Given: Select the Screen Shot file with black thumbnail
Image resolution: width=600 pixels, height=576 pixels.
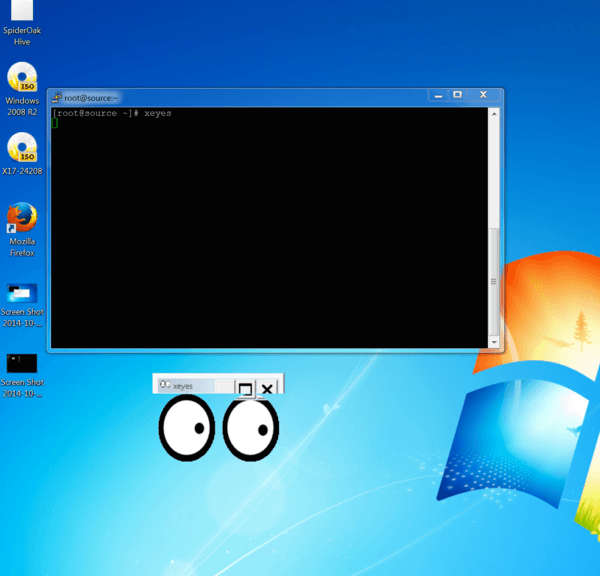Looking at the screenshot, I should [22, 363].
